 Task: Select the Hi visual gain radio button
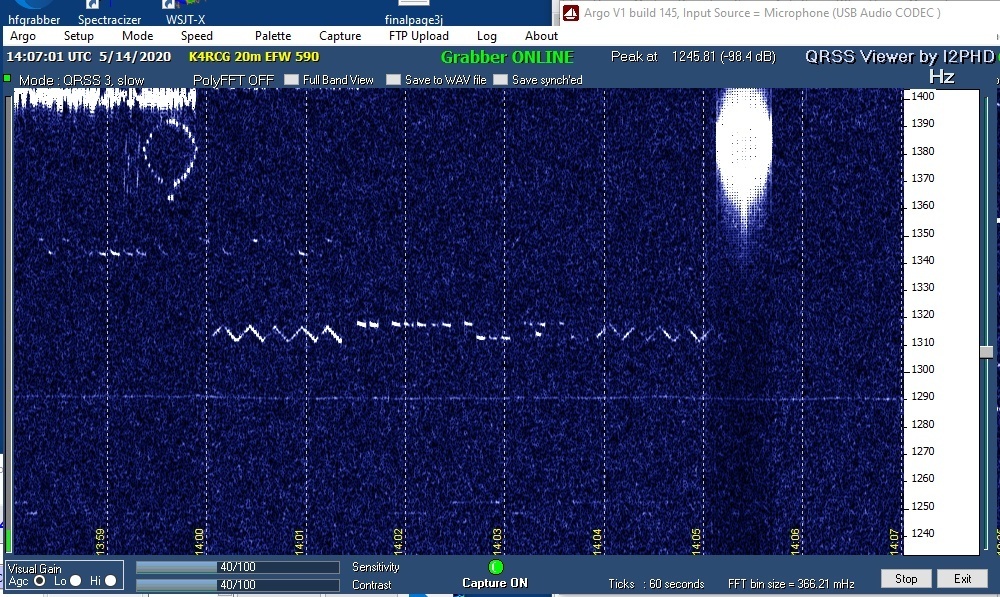click(110, 581)
